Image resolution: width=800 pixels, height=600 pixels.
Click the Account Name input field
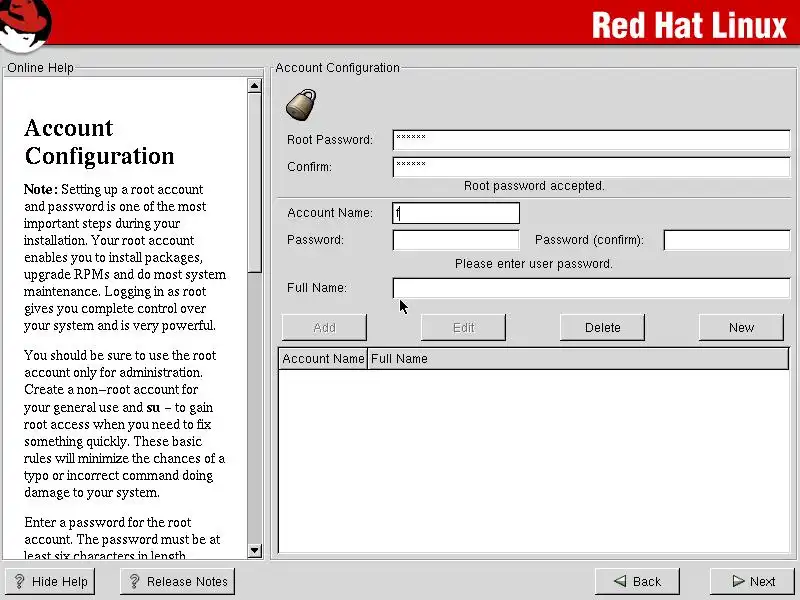[x=456, y=213]
